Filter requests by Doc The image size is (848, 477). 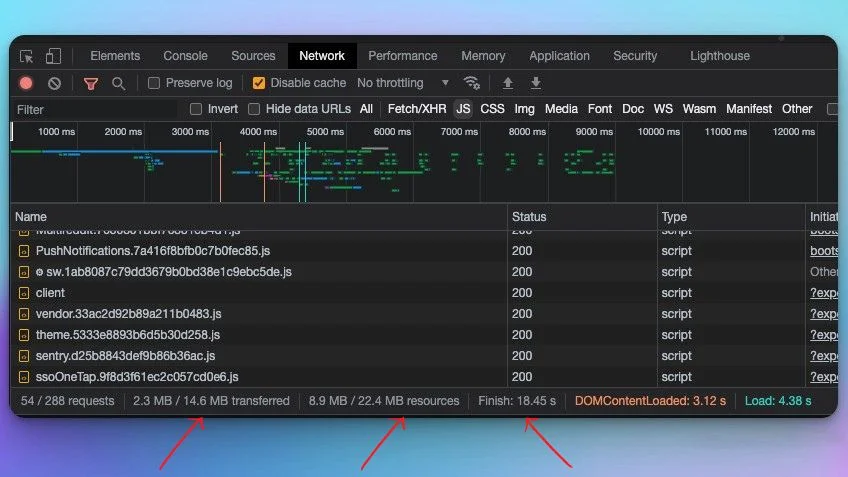tap(633, 109)
